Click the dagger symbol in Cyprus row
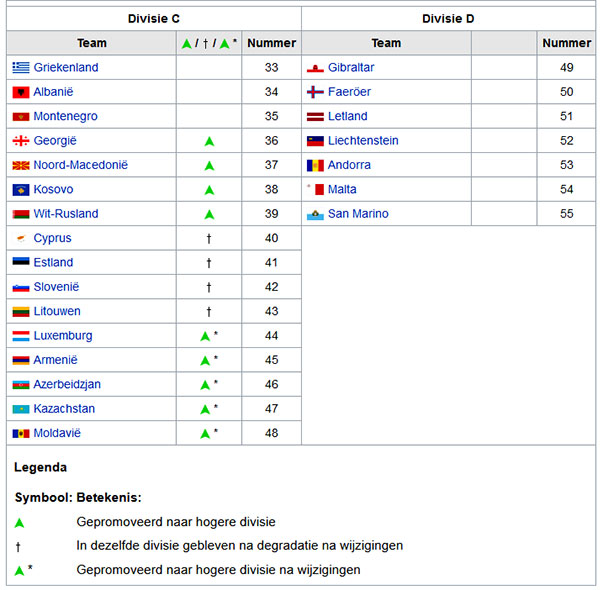603x590 pixels. 209,239
